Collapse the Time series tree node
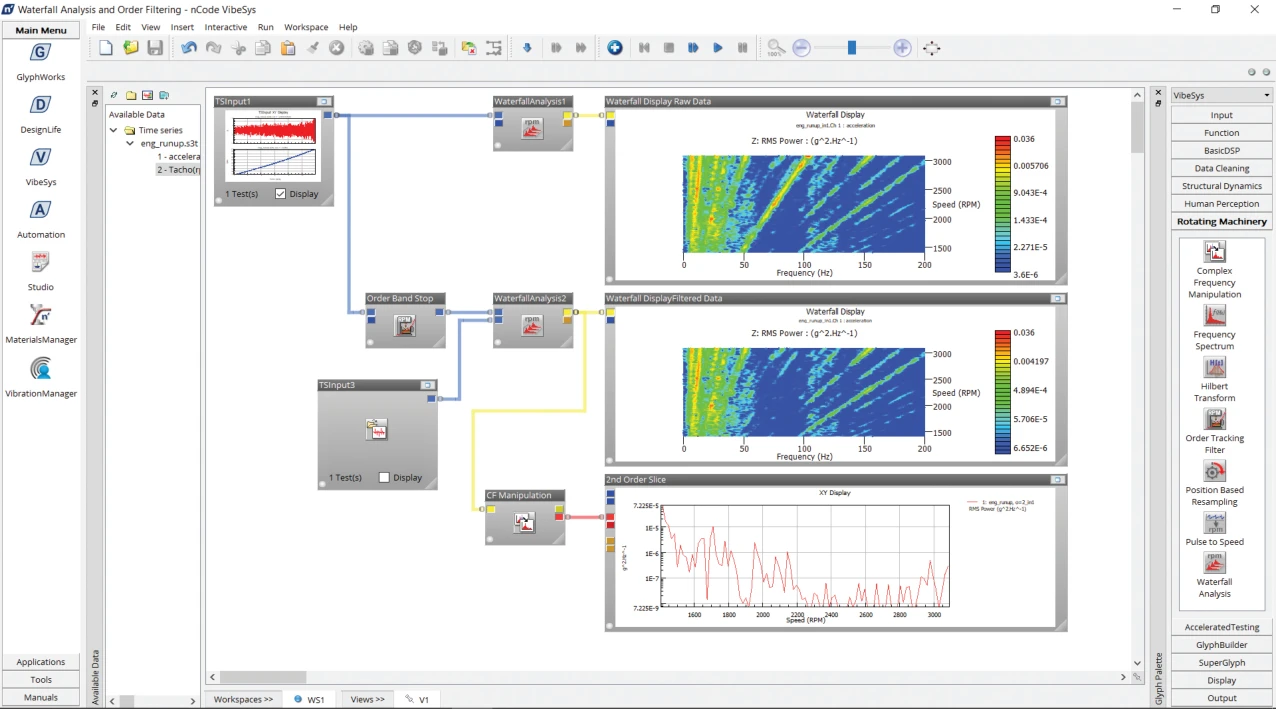 tap(114, 130)
